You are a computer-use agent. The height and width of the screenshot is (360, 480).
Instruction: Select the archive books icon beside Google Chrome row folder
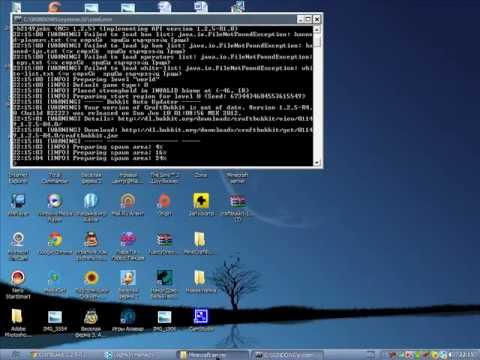164,239
